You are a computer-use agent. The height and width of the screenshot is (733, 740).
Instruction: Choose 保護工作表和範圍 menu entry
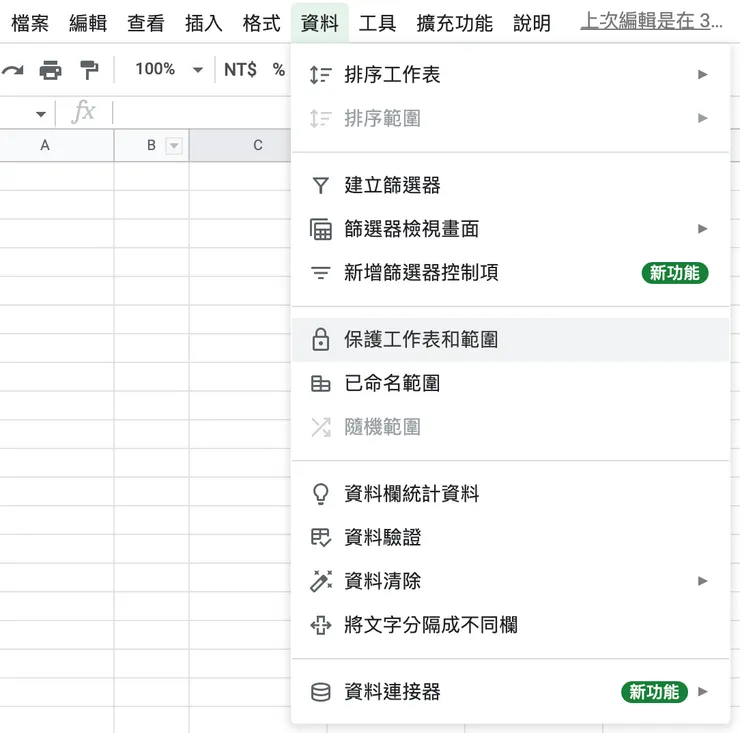[510, 339]
